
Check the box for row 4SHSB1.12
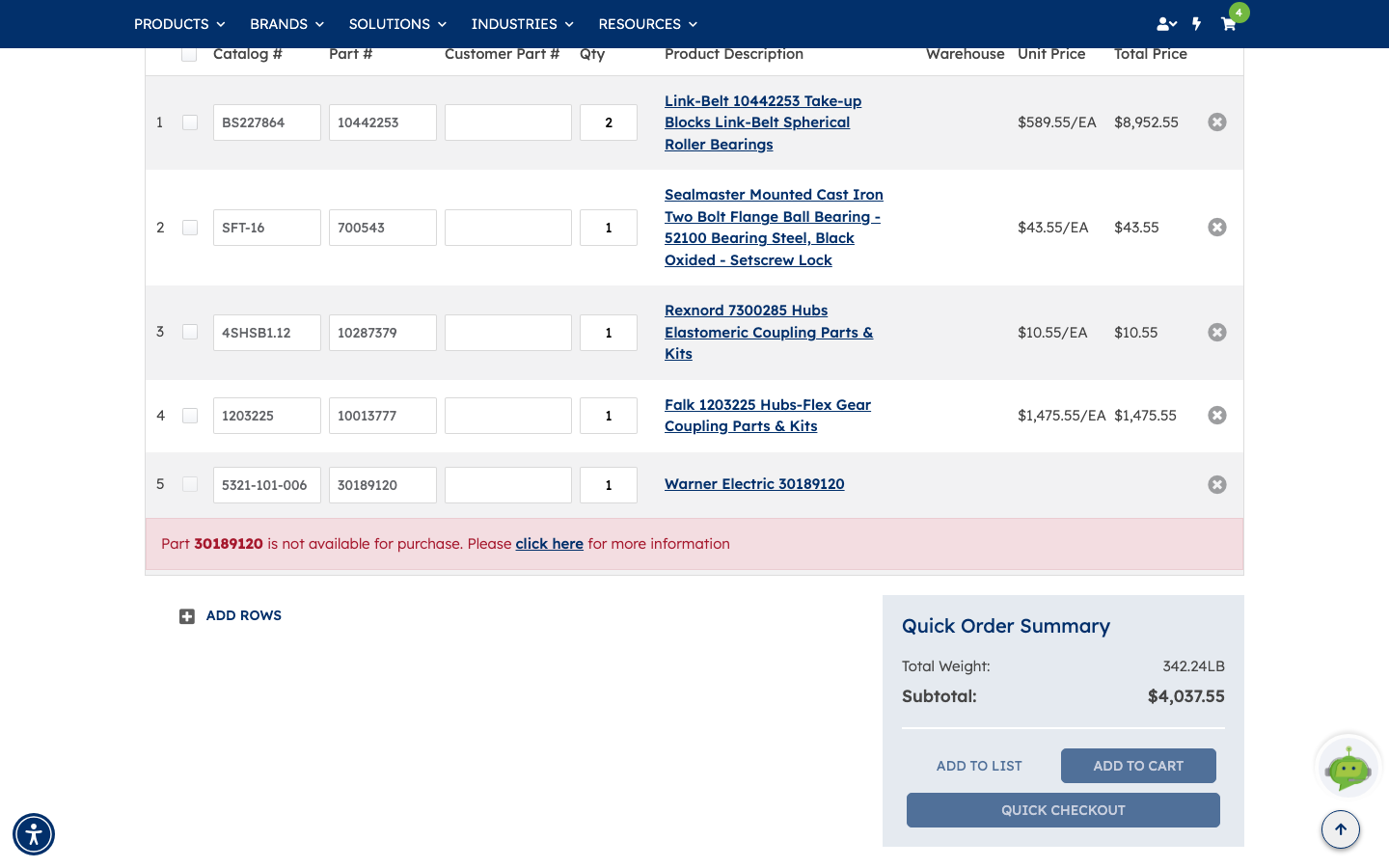pyautogui.click(x=190, y=332)
